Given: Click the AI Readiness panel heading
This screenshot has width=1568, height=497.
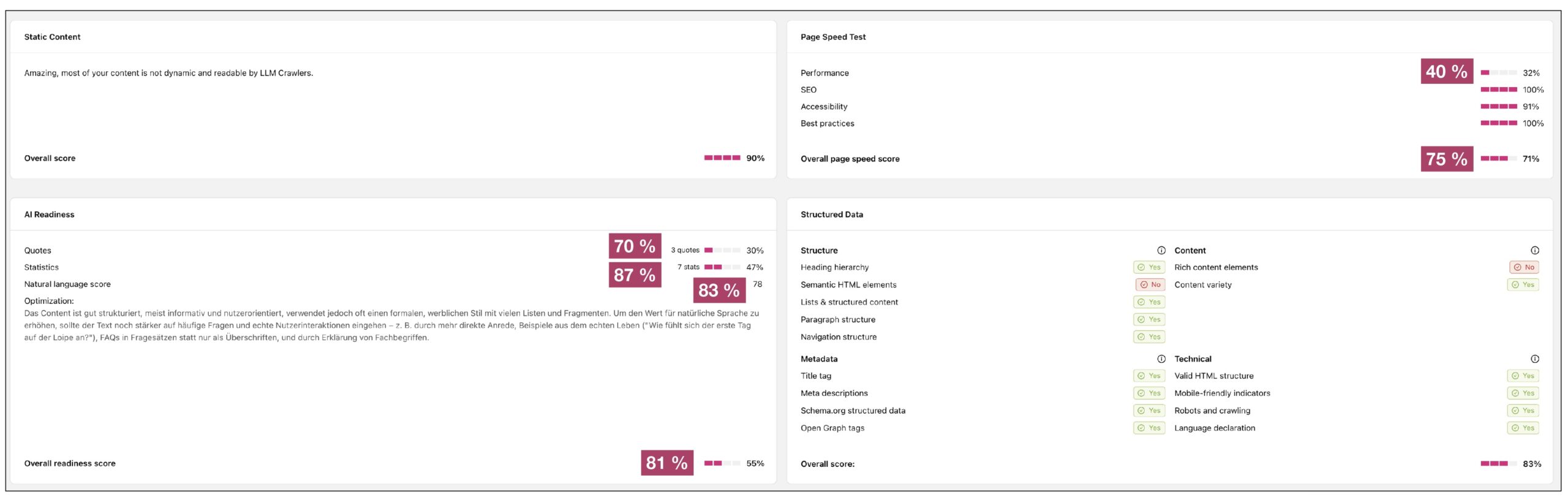Looking at the screenshot, I should (49, 215).
